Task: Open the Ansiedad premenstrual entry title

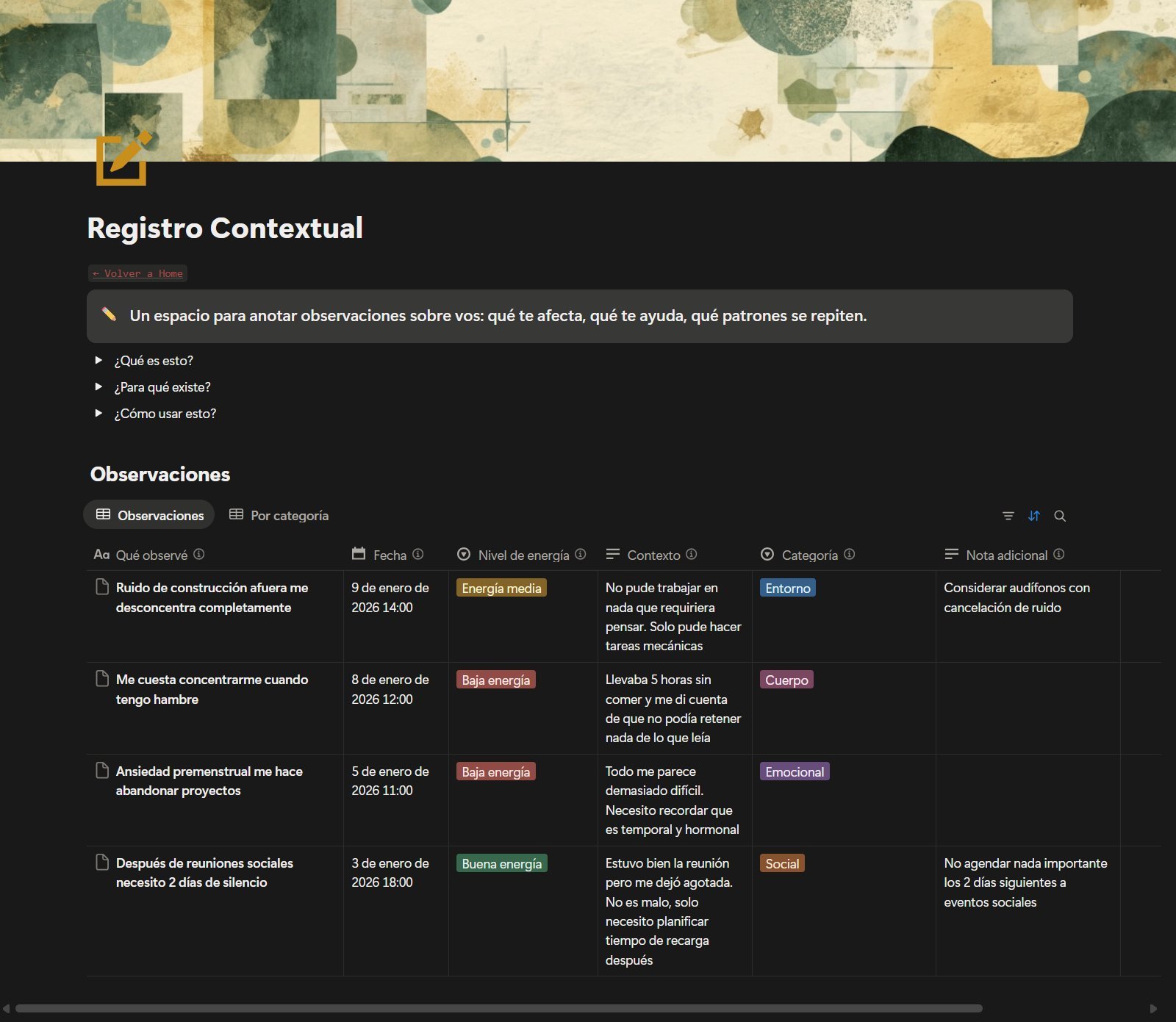Action: [x=209, y=781]
